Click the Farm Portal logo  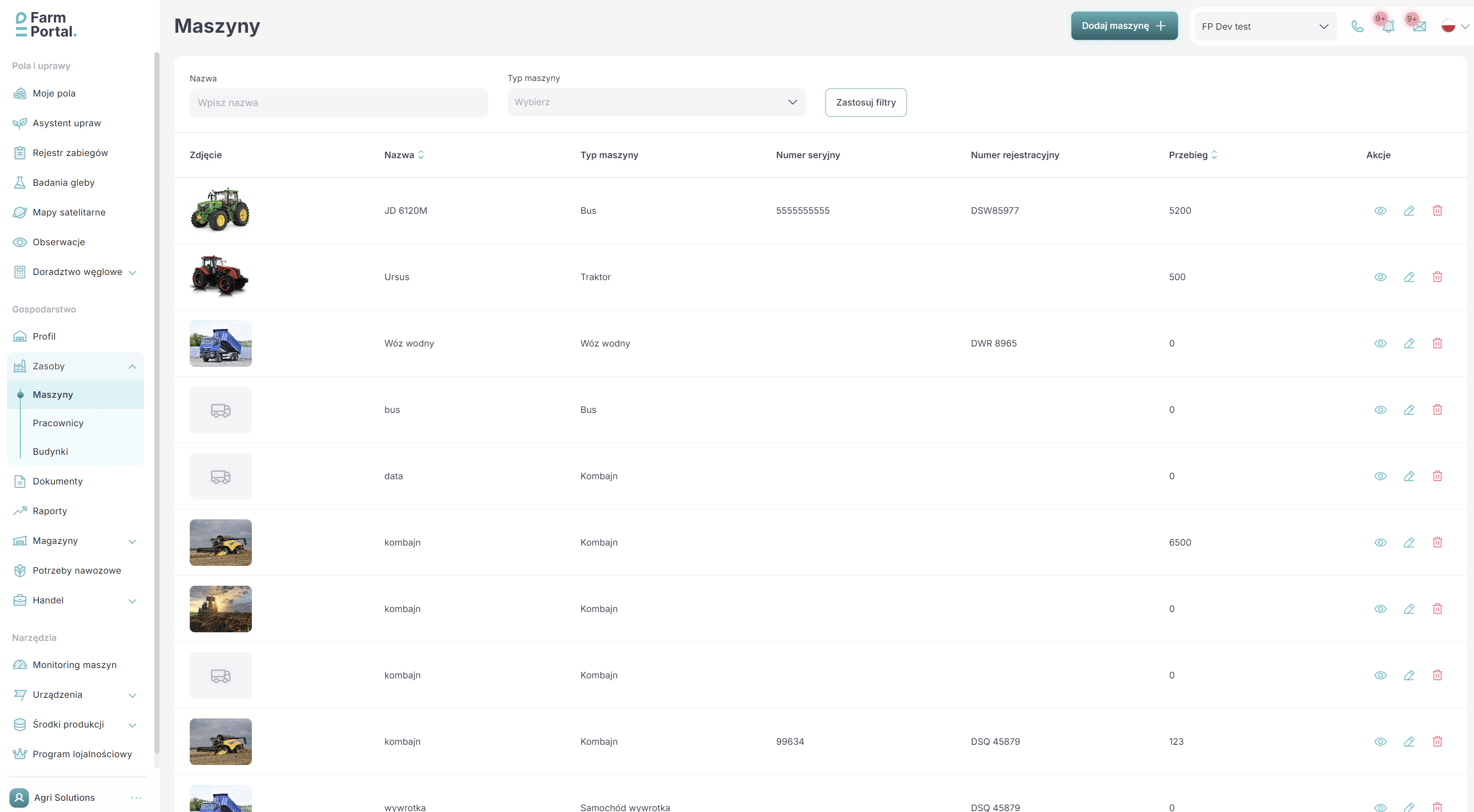(x=46, y=25)
